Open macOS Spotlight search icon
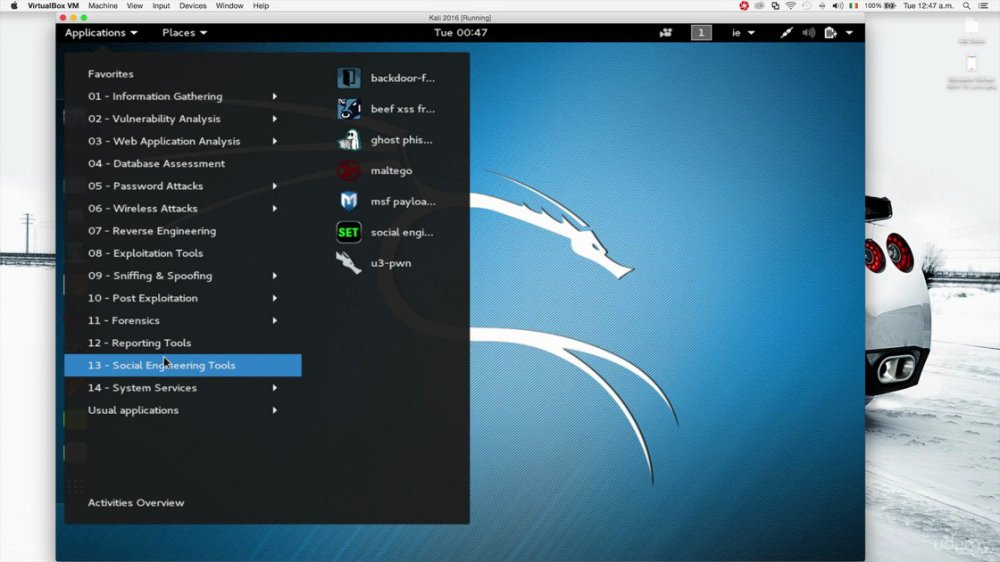 tap(966, 6)
